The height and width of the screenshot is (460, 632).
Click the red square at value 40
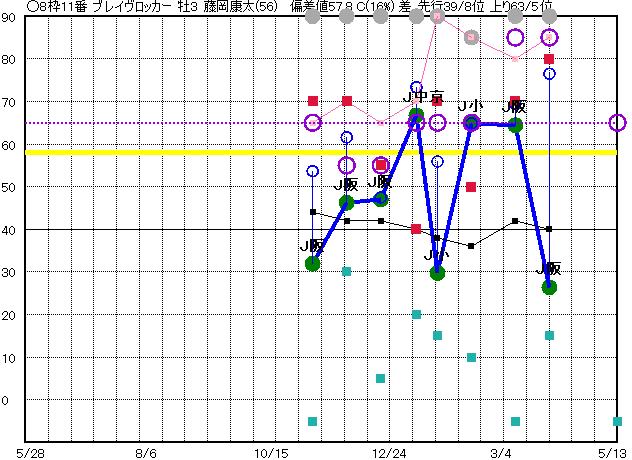click(x=416, y=229)
